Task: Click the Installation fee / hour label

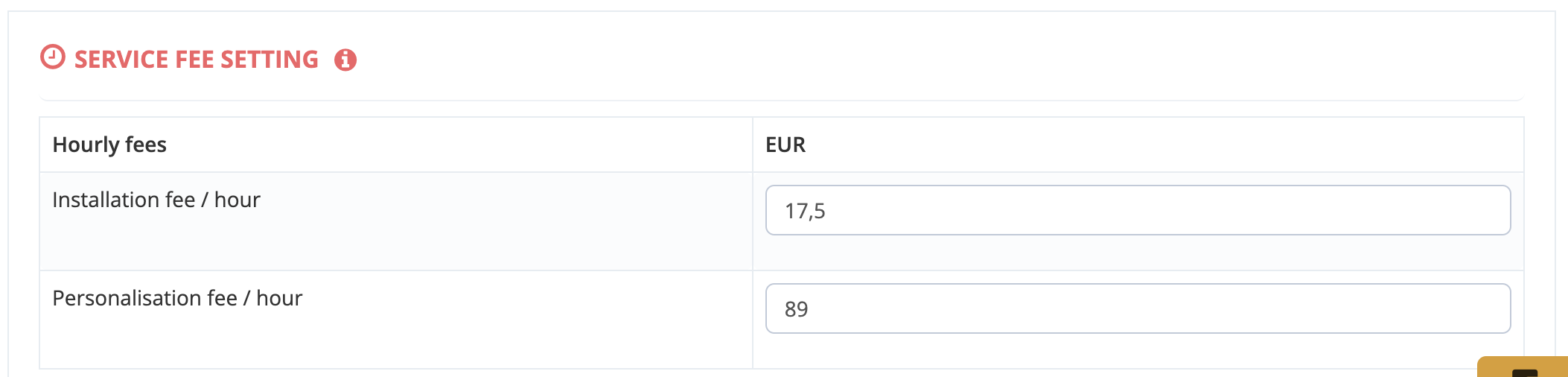Action: tap(156, 200)
